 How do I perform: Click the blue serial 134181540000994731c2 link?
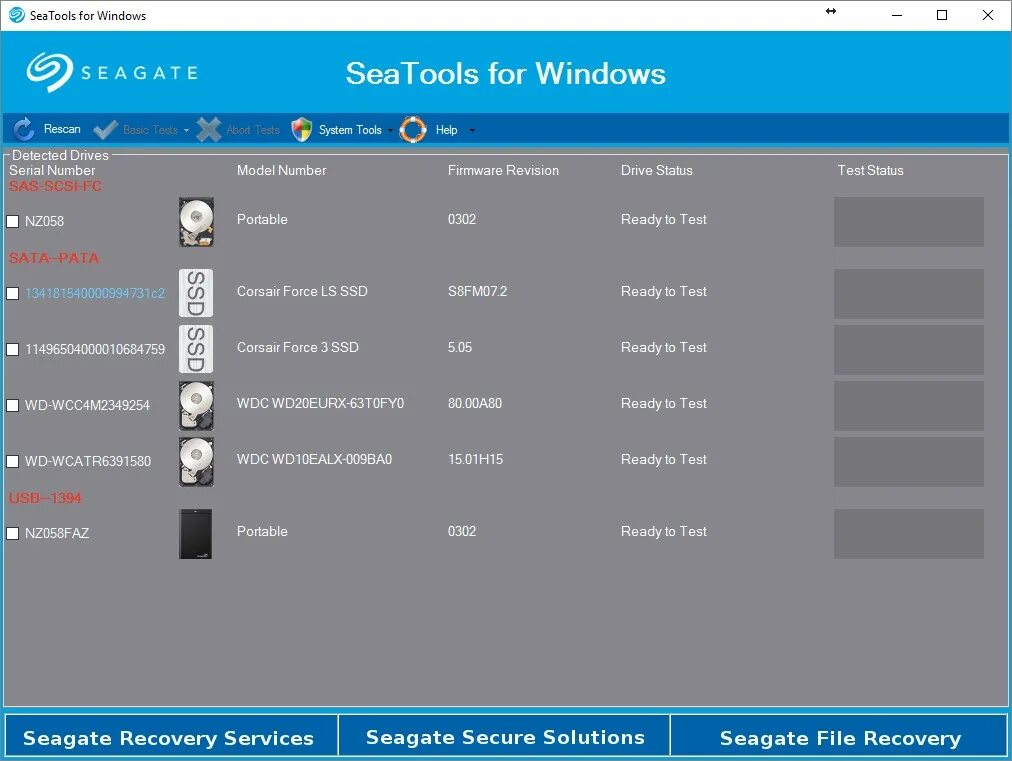[95, 293]
